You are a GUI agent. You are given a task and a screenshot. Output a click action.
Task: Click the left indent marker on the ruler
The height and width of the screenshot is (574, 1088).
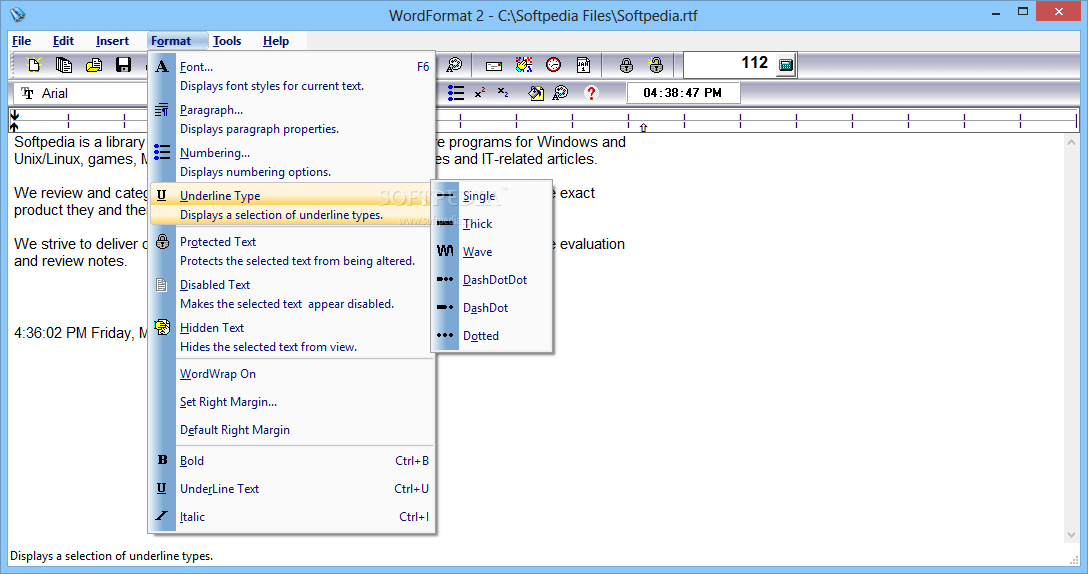click(14, 121)
